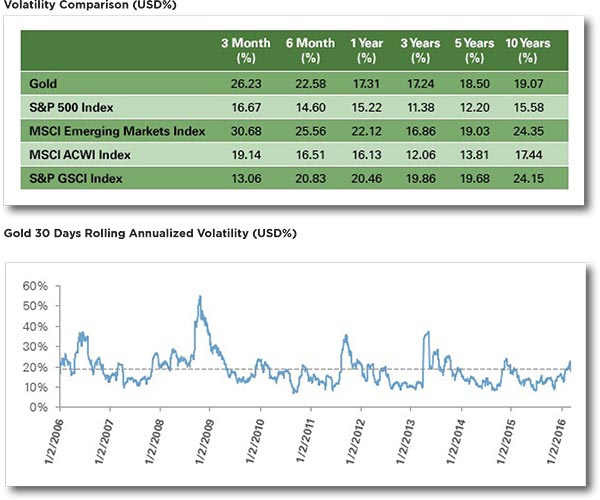Click the 1/2/2016 x-axis date label
Image resolution: width=600 pixels, height=500 pixels.
coord(556,441)
